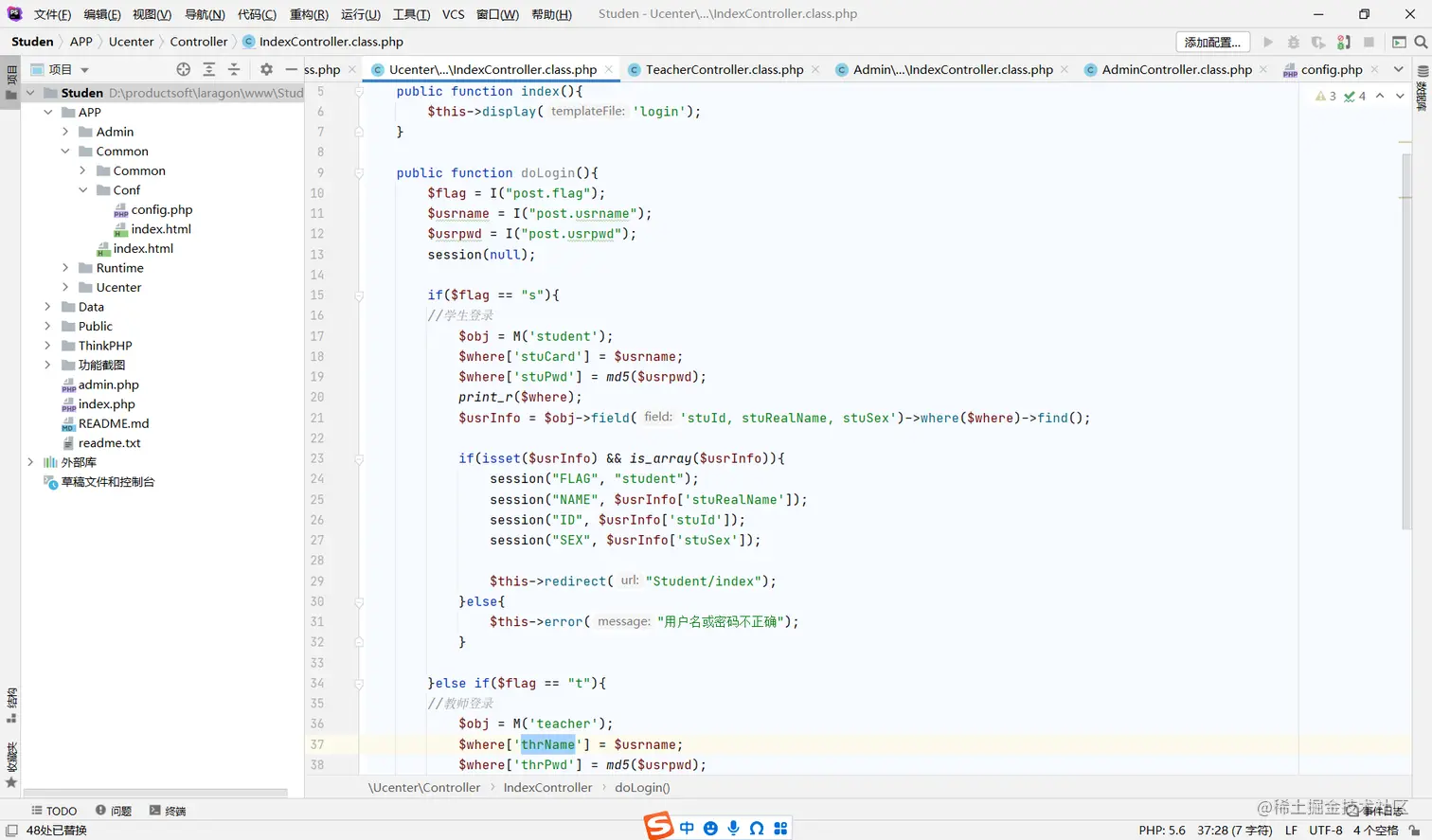Click doLogin() in bottom breadcrumb
Screen dimensions: 1432x840
pyautogui.click(x=642, y=788)
